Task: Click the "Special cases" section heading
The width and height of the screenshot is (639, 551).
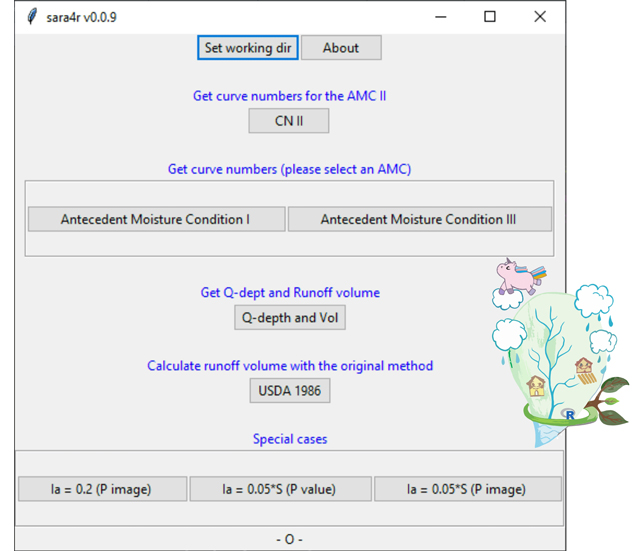Action: 289,439
